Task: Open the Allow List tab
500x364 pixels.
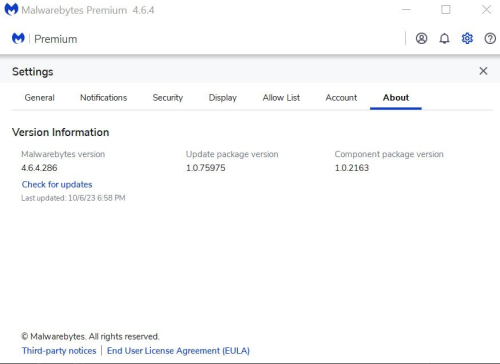Action: click(x=281, y=98)
